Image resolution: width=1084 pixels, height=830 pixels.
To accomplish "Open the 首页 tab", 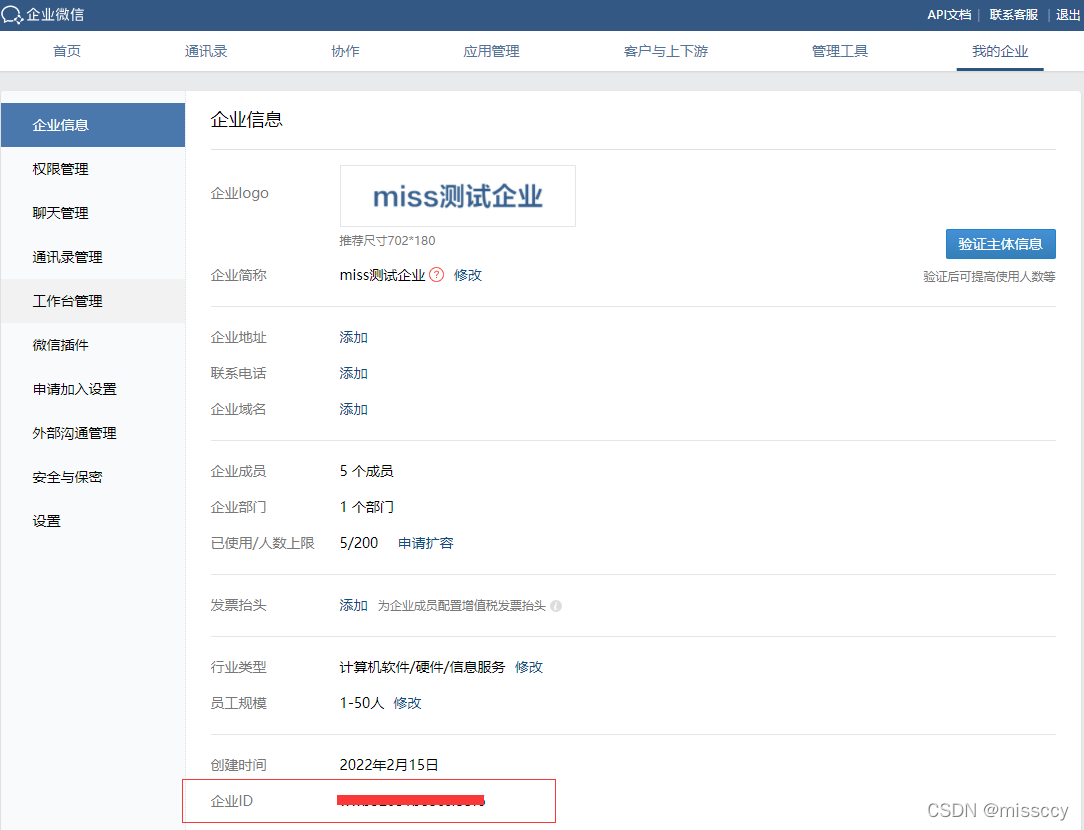I will [x=67, y=51].
